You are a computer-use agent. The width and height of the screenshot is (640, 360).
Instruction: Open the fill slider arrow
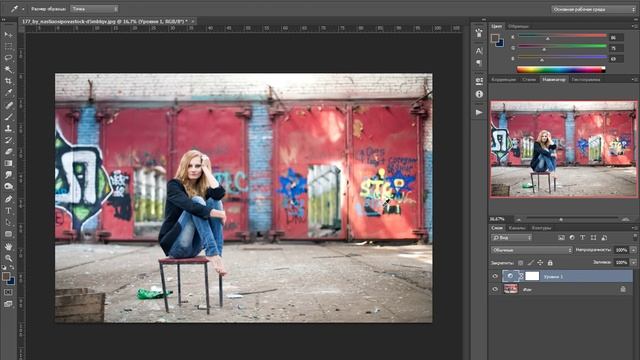pyautogui.click(x=633, y=262)
